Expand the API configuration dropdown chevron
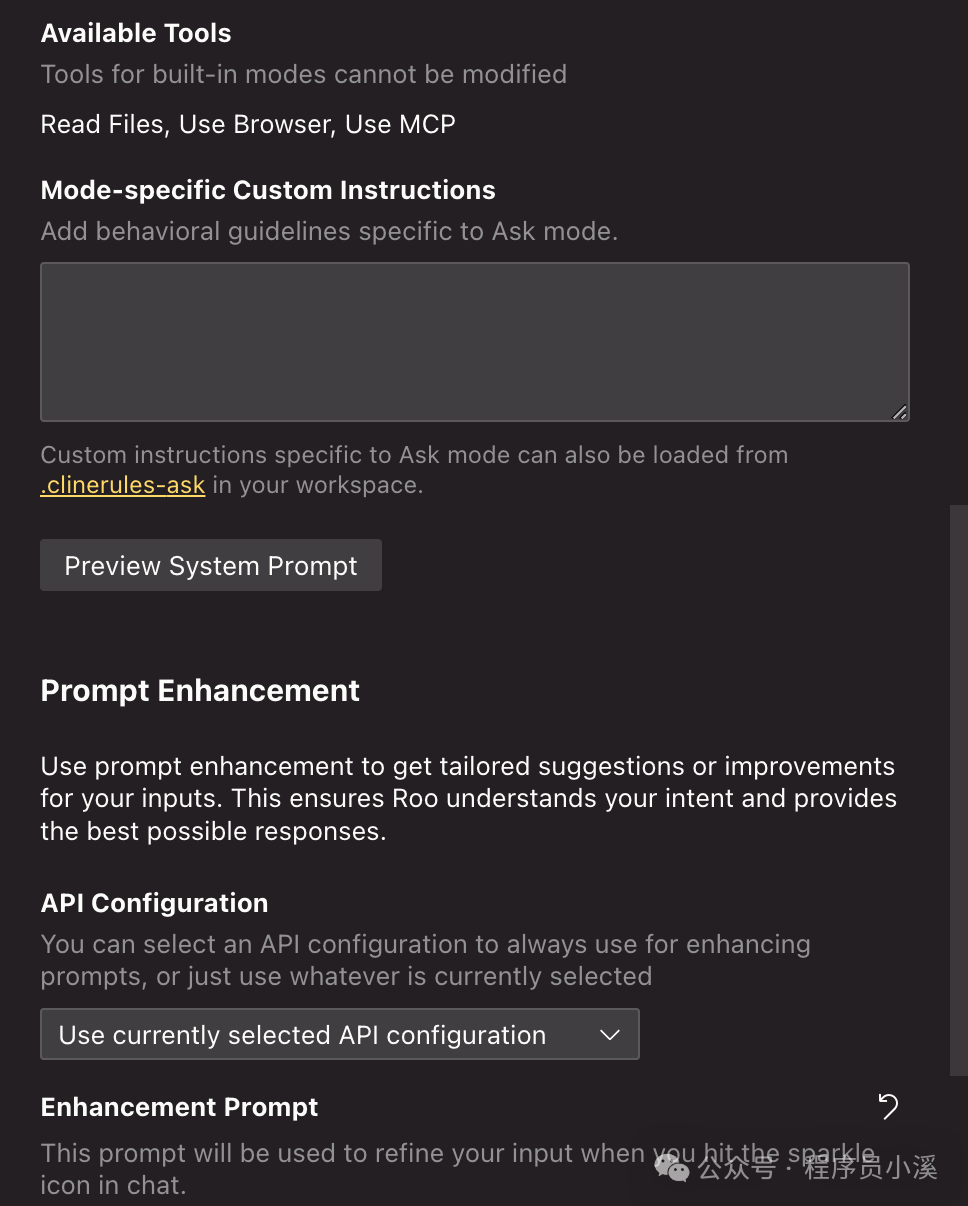 610,1035
